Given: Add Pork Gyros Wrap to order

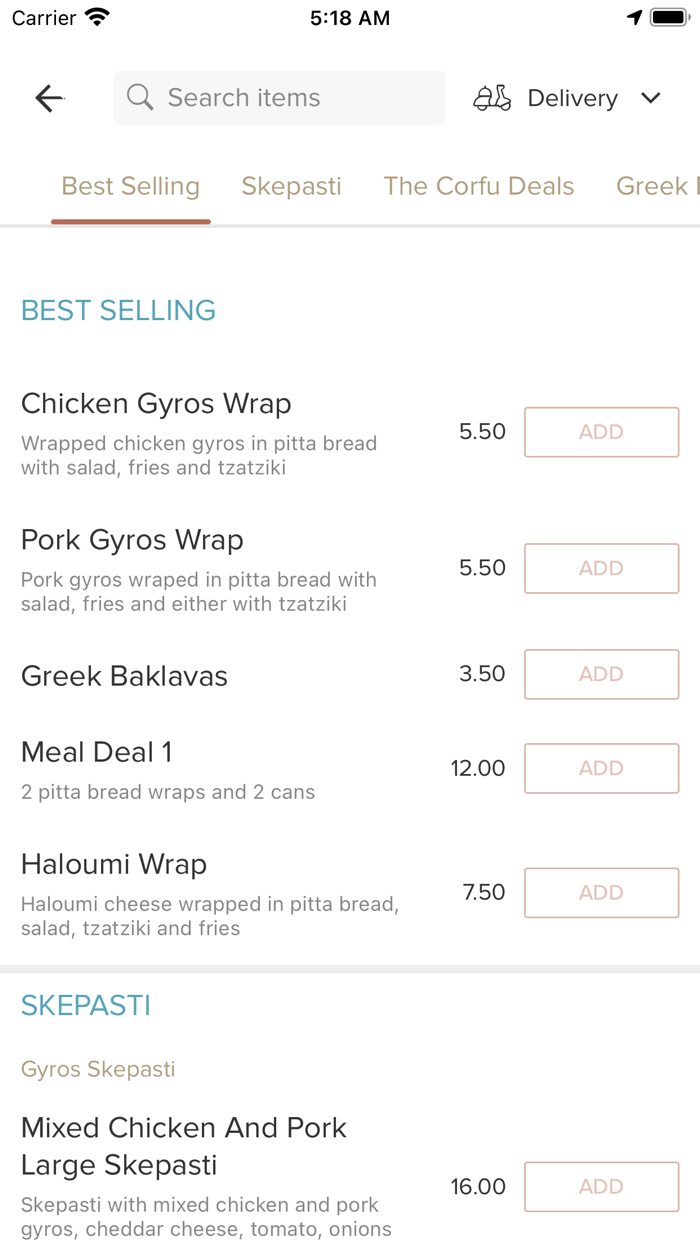Looking at the screenshot, I should click(601, 568).
